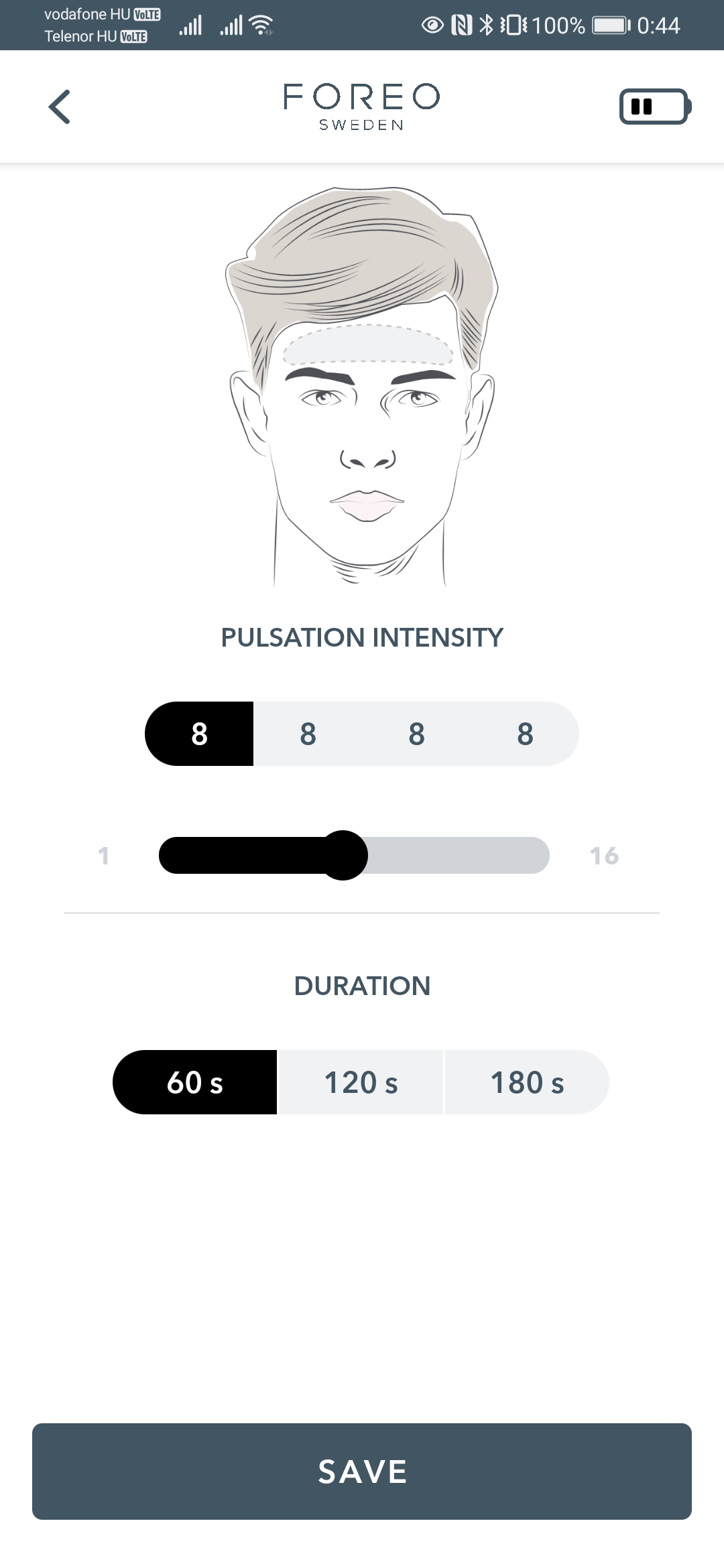Click the intensity slider handle
The image size is (724, 1568).
pos(343,855)
